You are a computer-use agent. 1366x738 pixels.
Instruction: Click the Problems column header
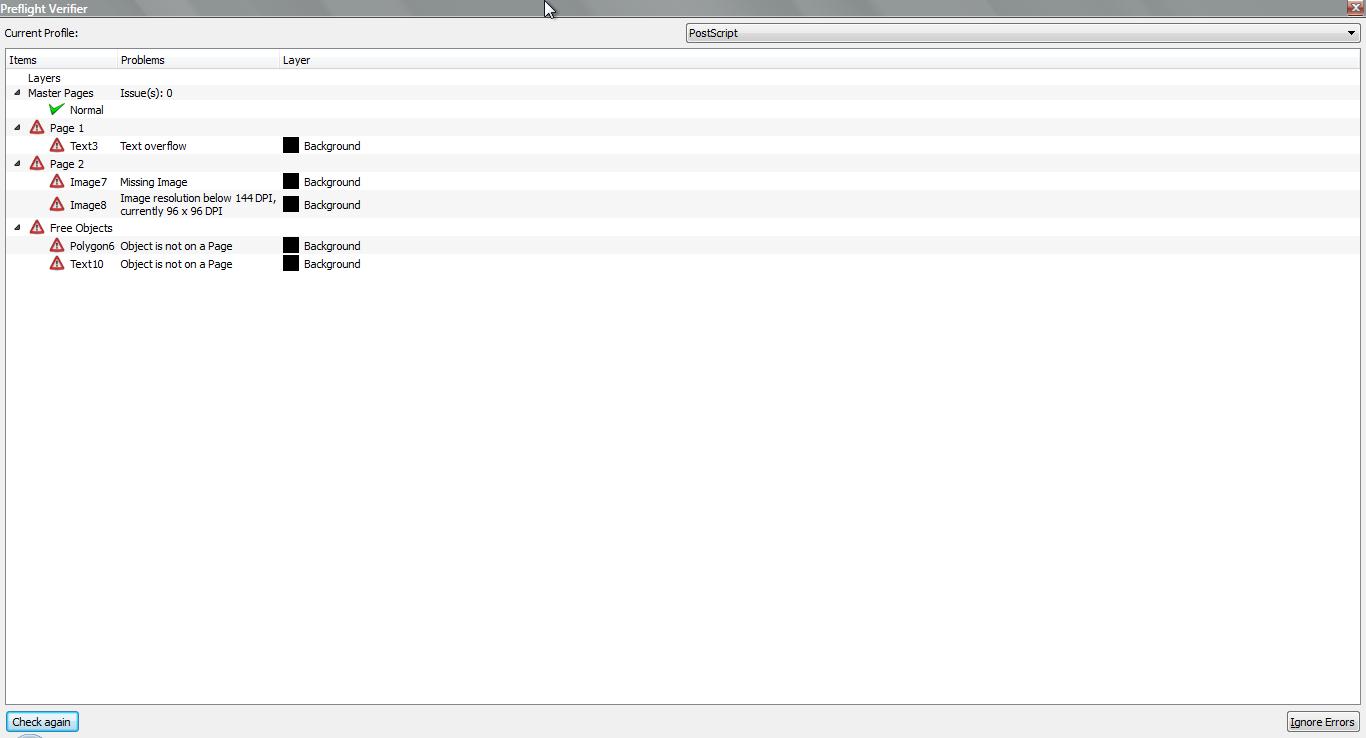coord(199,60)
